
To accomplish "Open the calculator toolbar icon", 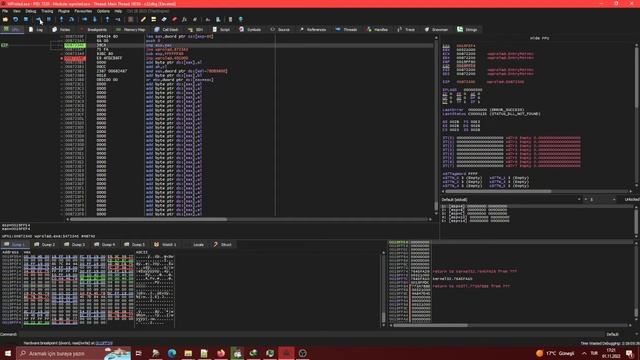I will [x=230, y=19].
